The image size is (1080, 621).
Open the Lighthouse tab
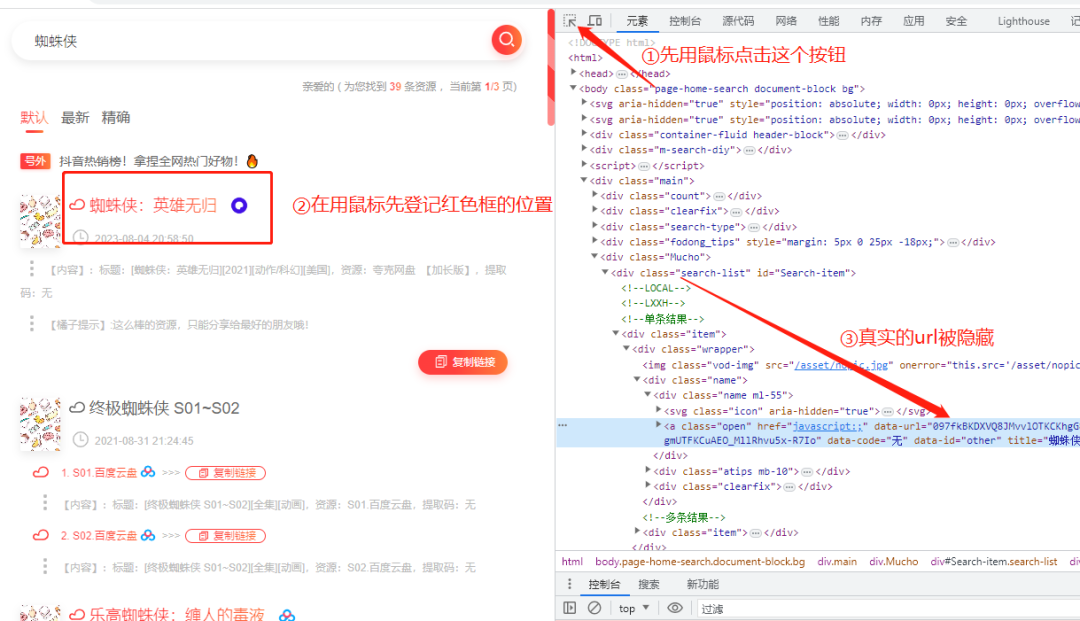tap(1024, 21)
